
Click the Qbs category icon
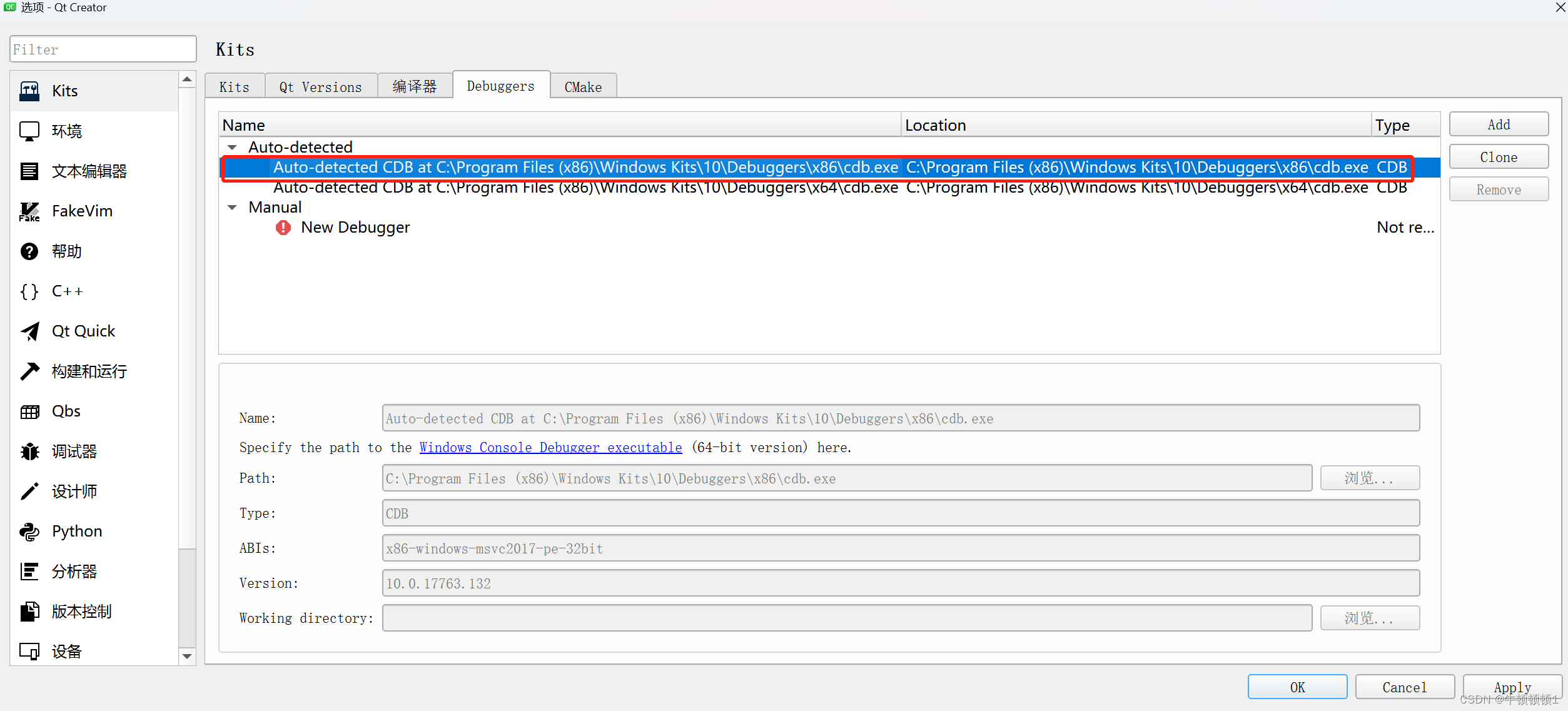pyautogui.click(x=29, y=411)
